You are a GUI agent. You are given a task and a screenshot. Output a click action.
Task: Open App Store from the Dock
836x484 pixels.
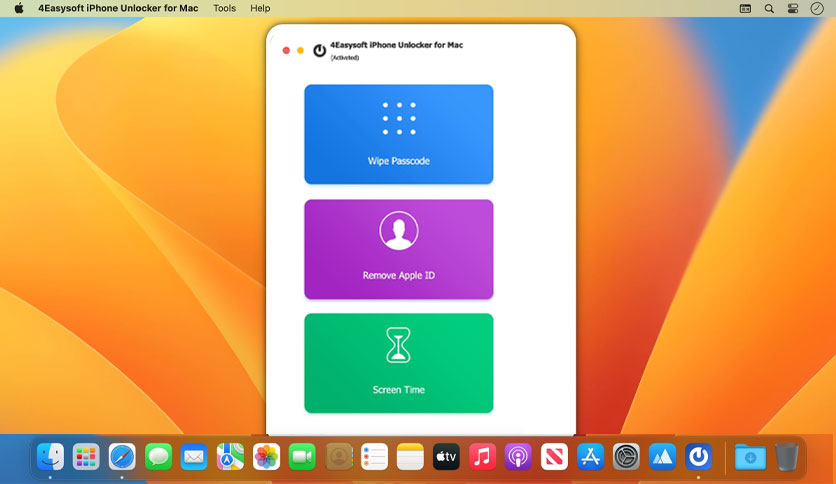point(590,457)
